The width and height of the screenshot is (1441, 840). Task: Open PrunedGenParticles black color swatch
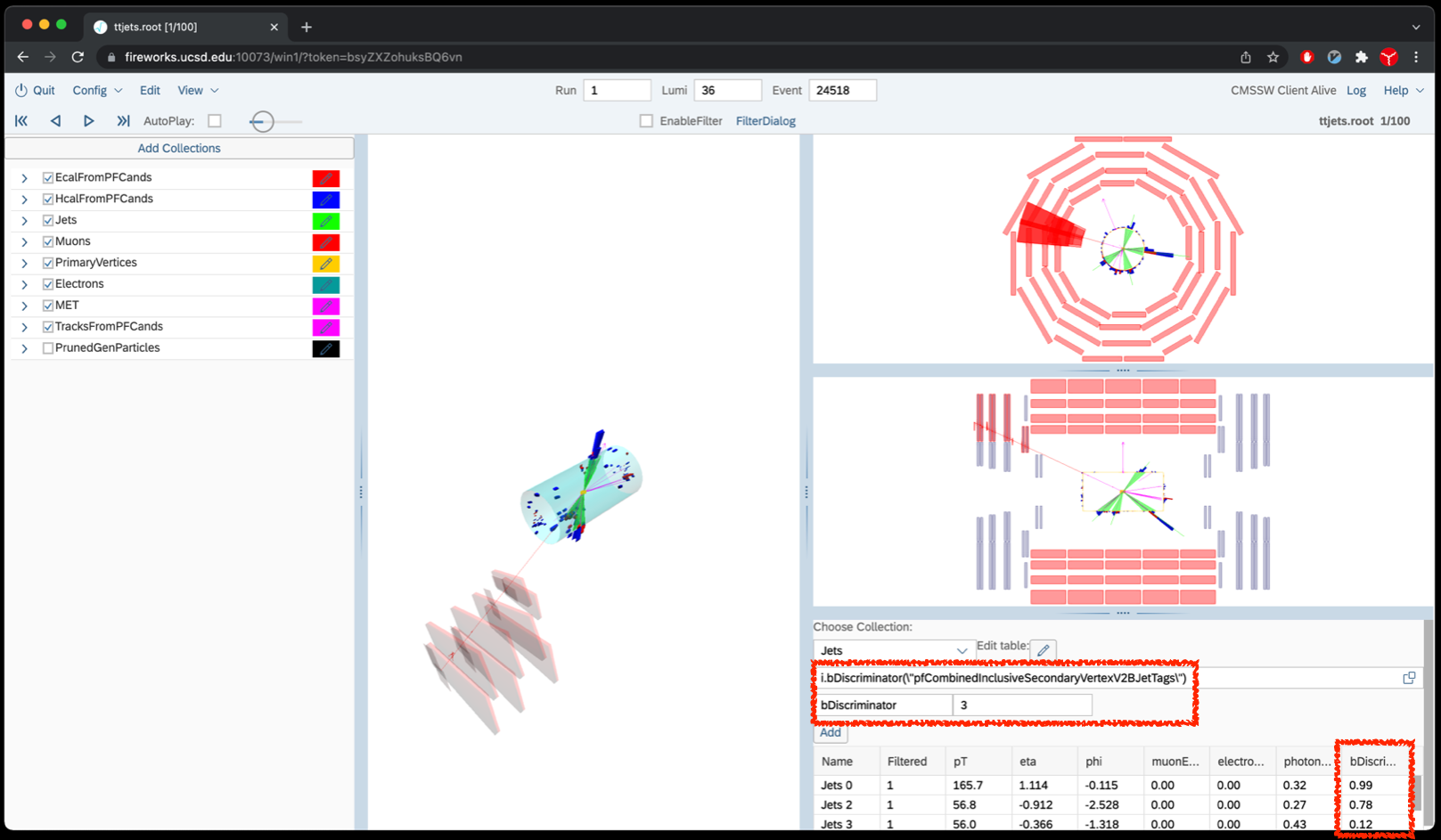pyautogui.click(x=326, y=348)
